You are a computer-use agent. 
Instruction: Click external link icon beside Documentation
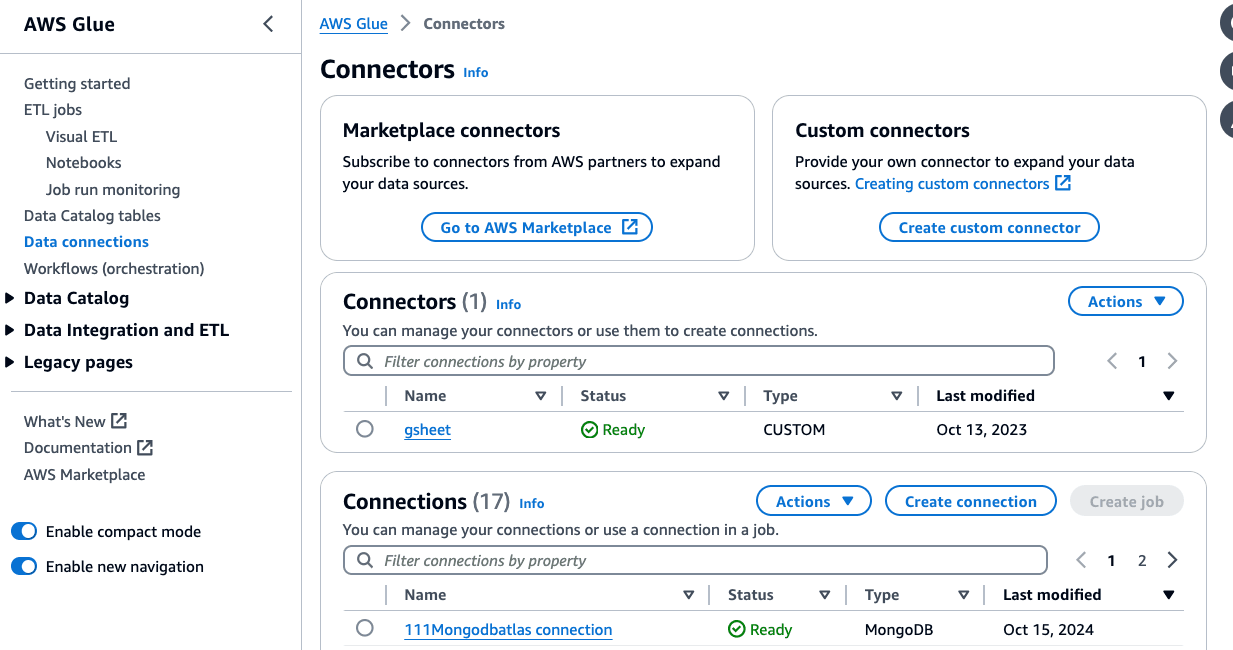145,447
